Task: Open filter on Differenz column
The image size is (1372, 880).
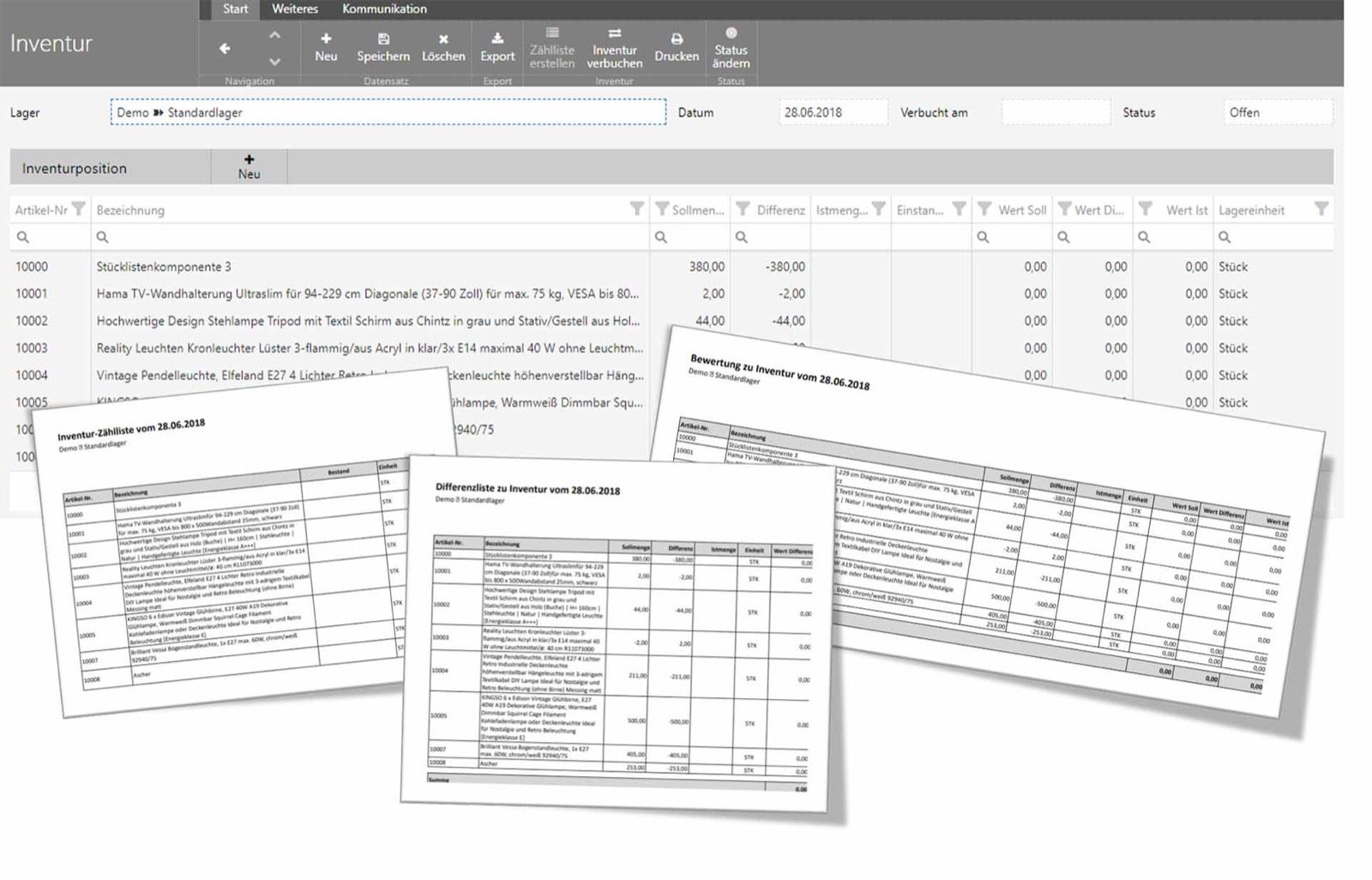Action: tap(743, 209)
